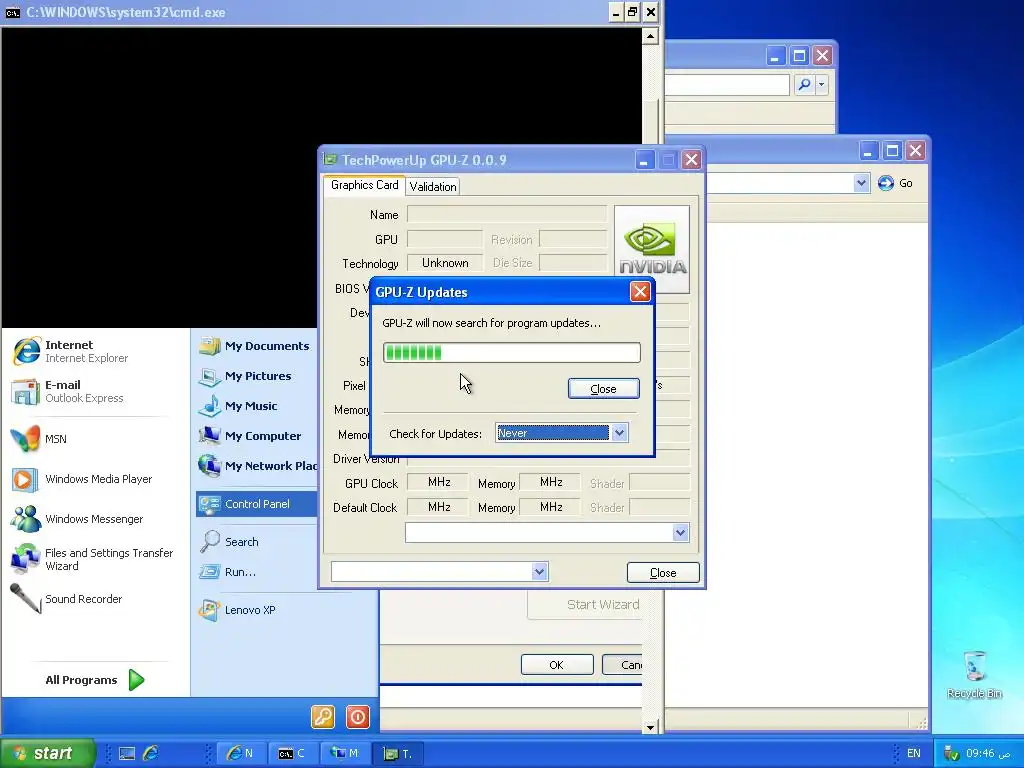
Task: Click the EN language indicator
Action: click(914, 753)
